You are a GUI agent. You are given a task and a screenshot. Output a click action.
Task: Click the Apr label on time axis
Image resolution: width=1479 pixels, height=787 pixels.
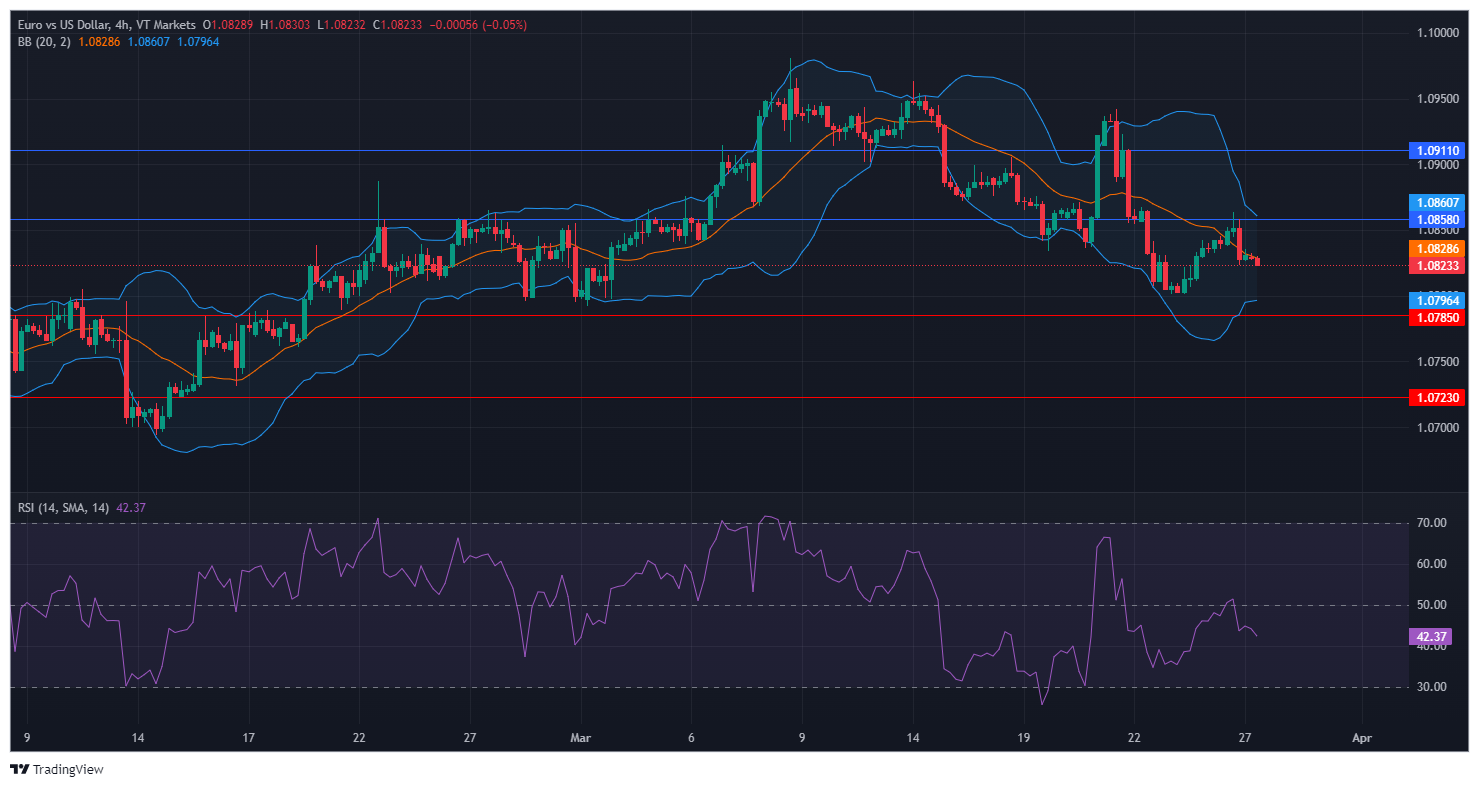[x=1359, y=738]
